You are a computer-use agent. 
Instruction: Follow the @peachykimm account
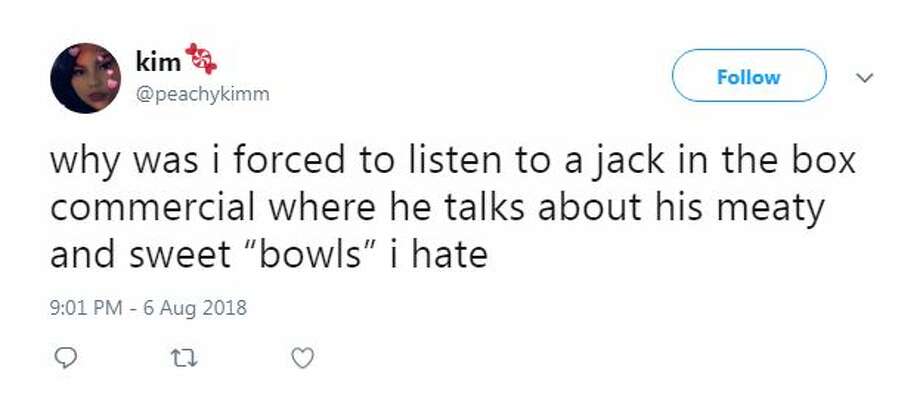(x=749, y=77)
